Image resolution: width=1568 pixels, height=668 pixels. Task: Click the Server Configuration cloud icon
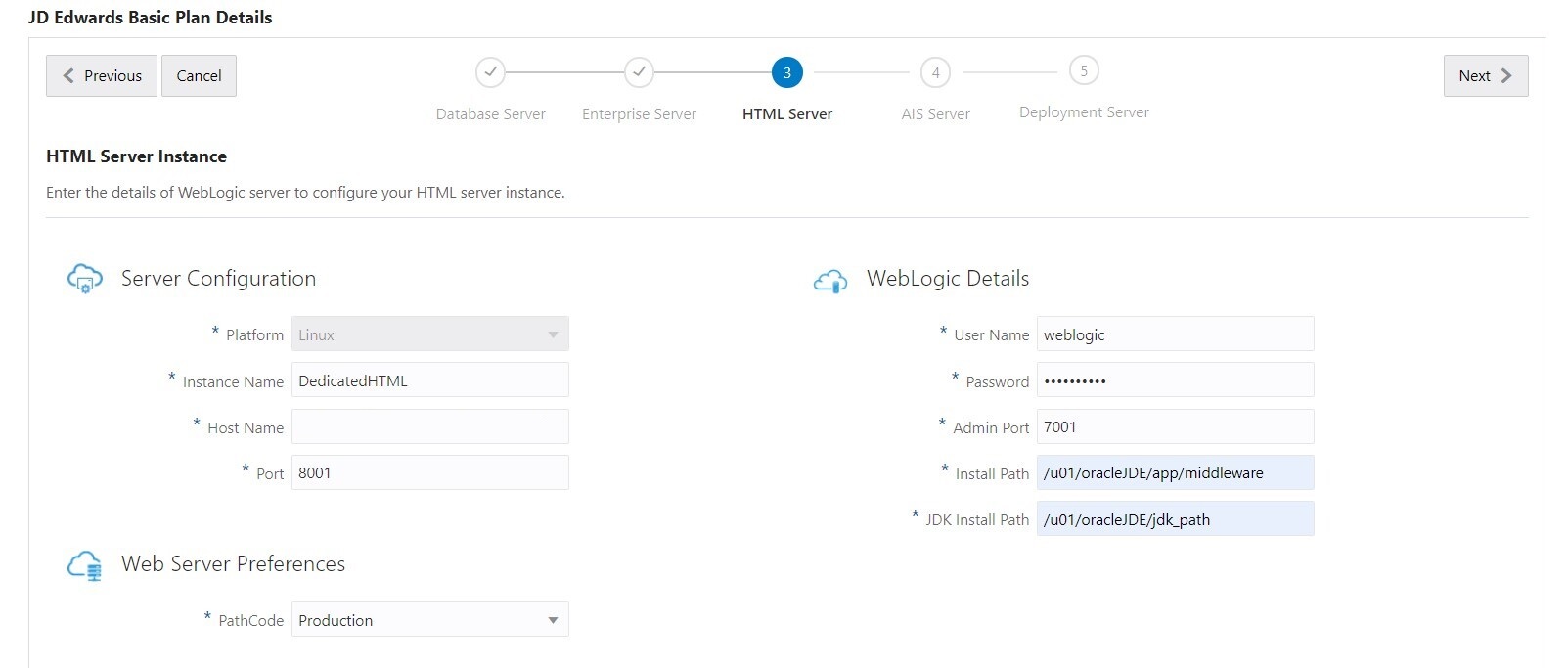85,279
